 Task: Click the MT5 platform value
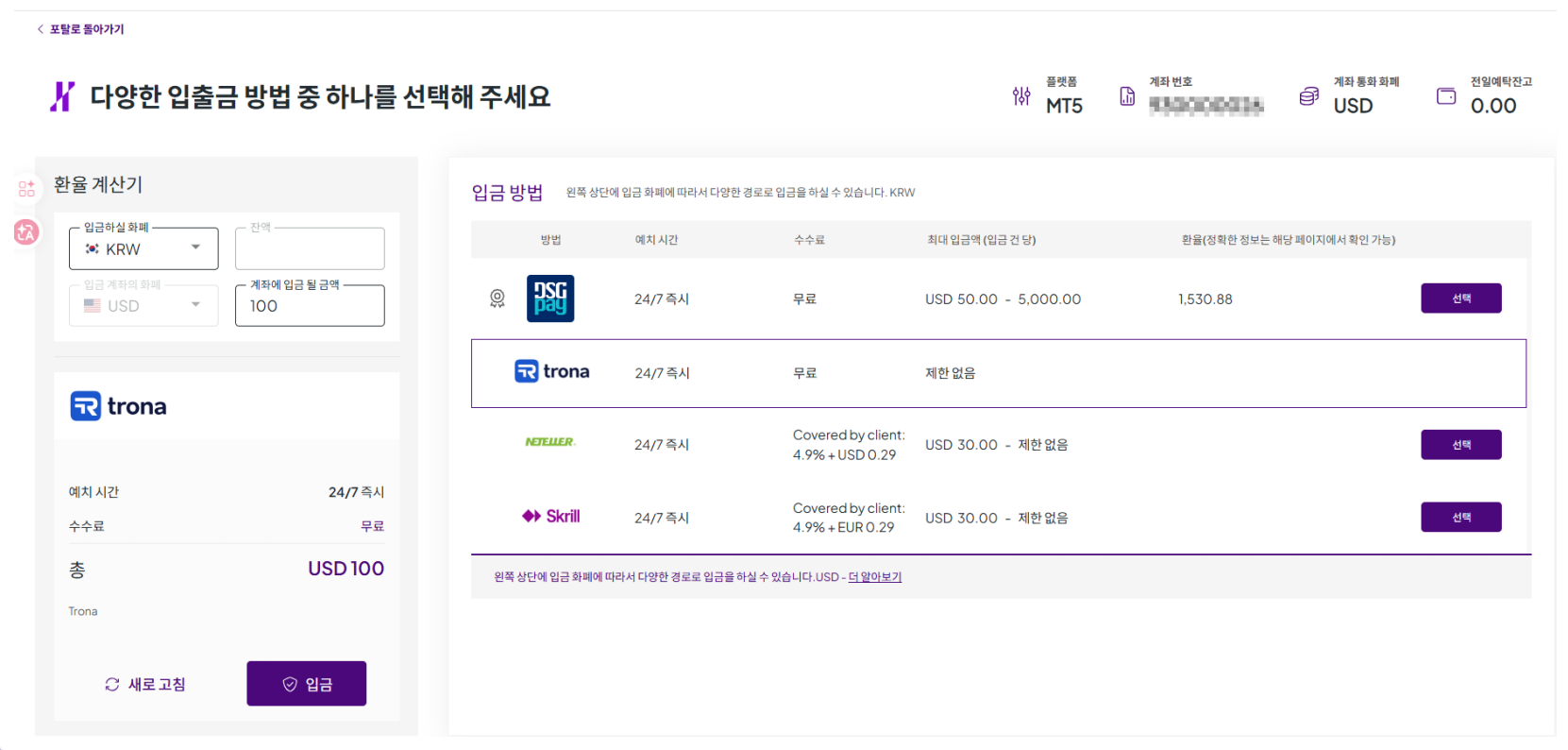click(1065, 106)
